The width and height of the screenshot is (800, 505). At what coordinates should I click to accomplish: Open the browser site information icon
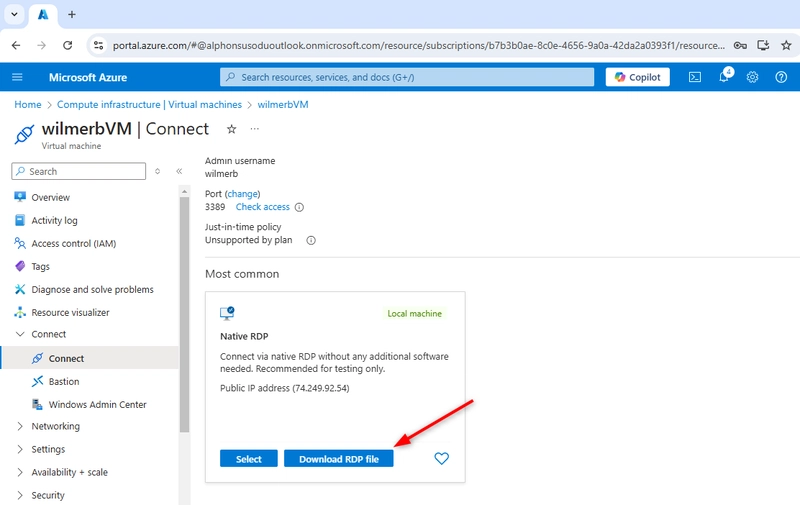click(x=98, y=45)
